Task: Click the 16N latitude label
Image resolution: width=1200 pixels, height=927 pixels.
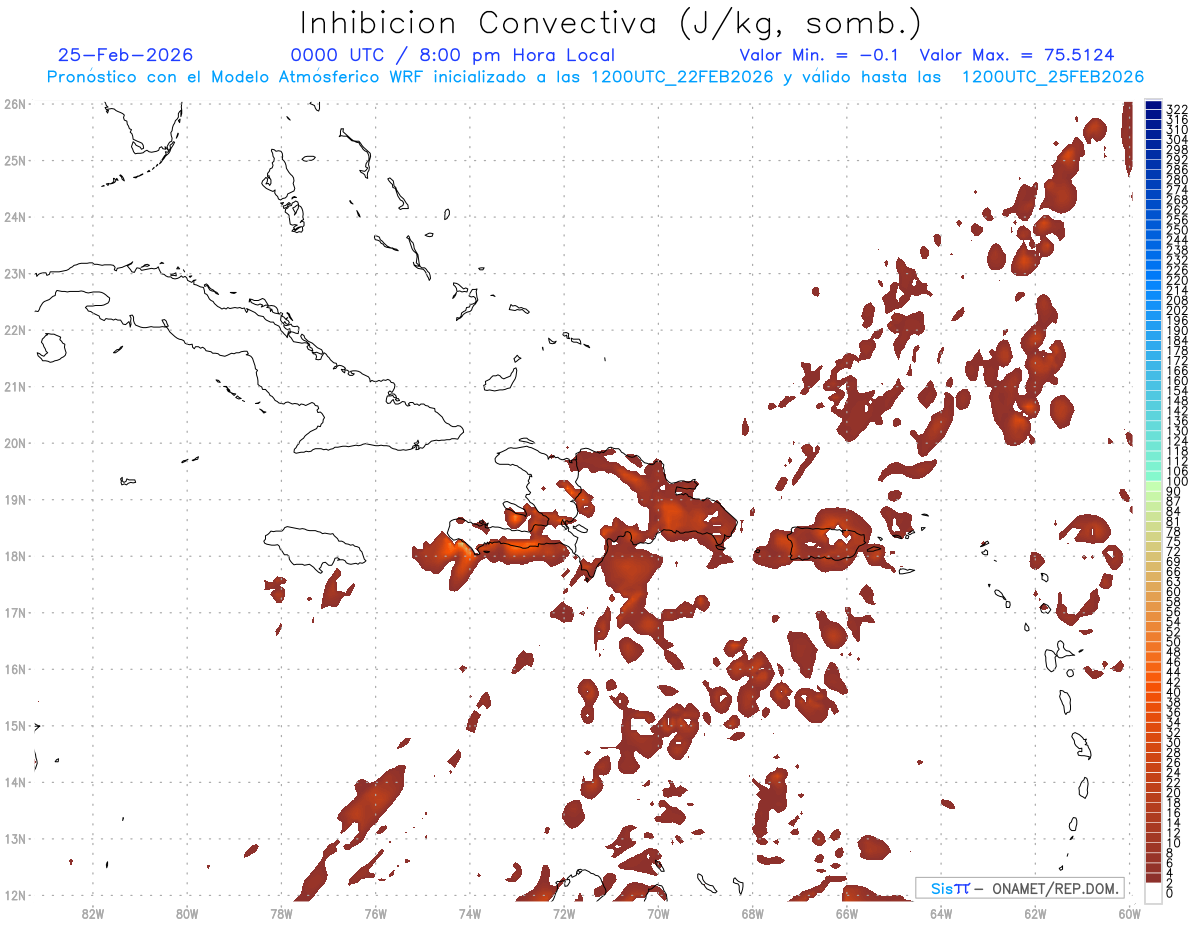Action: point(15,669)
